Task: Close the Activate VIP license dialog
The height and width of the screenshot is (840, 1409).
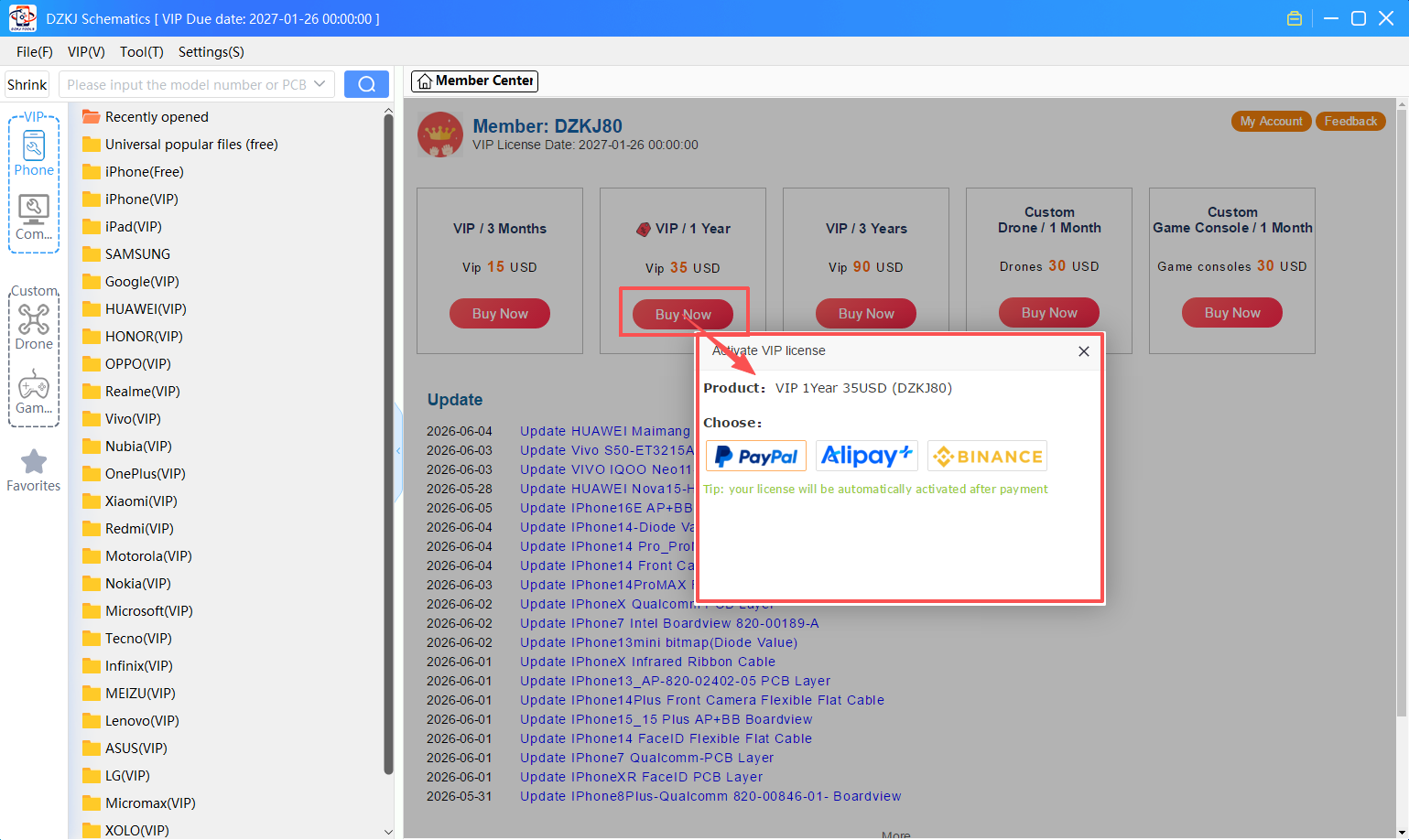Action: pos(1084,351)
